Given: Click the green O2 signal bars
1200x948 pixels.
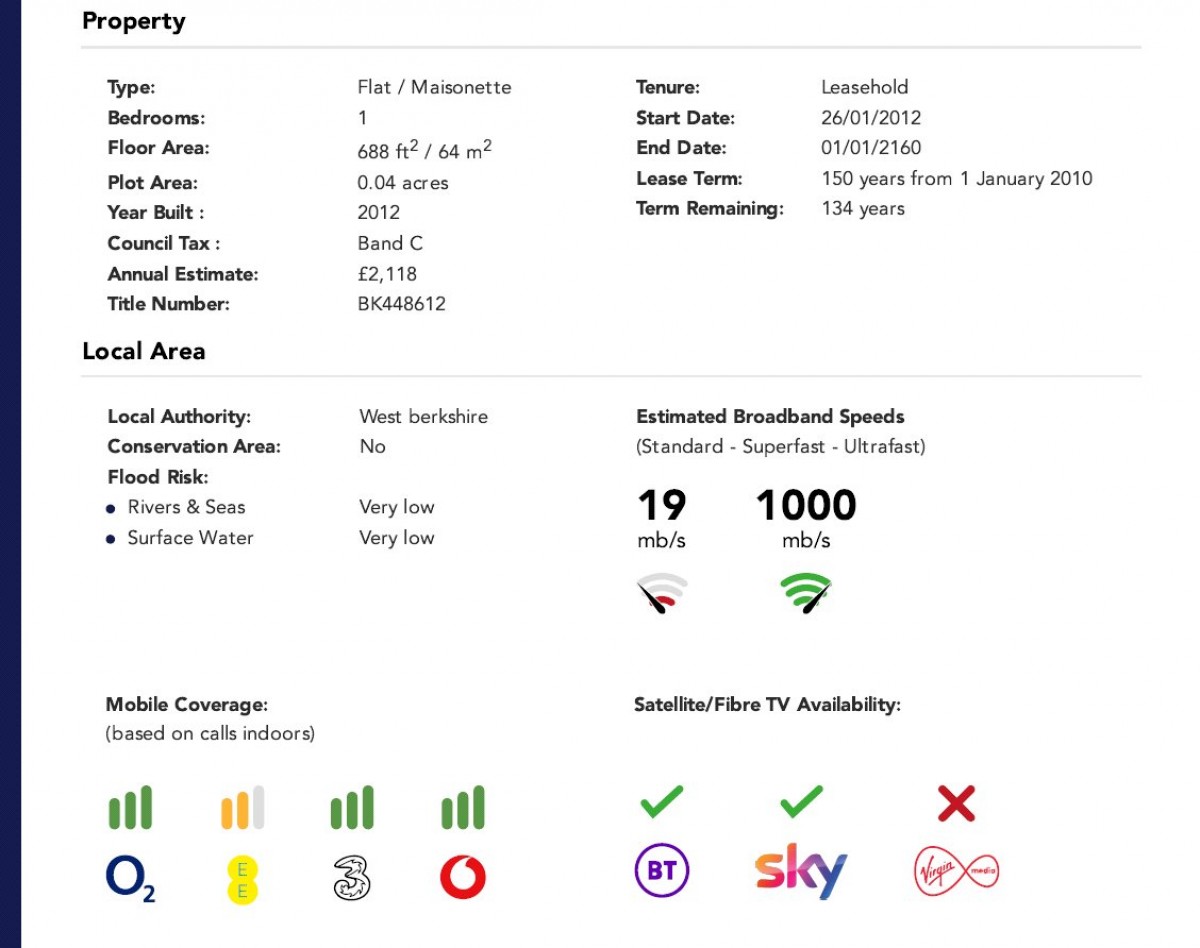Looking at the screenshot, I should [x=131, y=808].
